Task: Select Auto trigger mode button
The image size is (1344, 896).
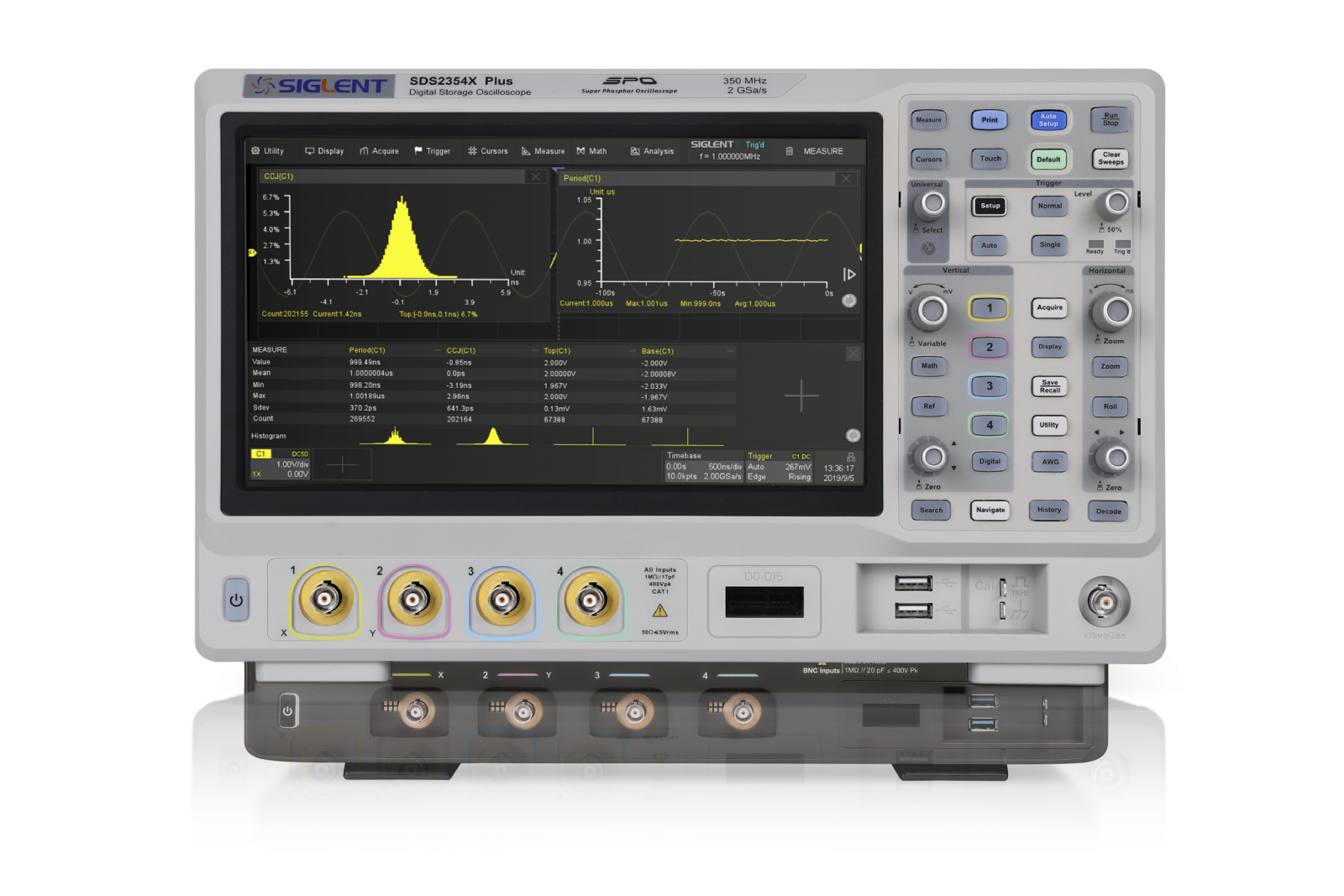Action: point(990,245)
